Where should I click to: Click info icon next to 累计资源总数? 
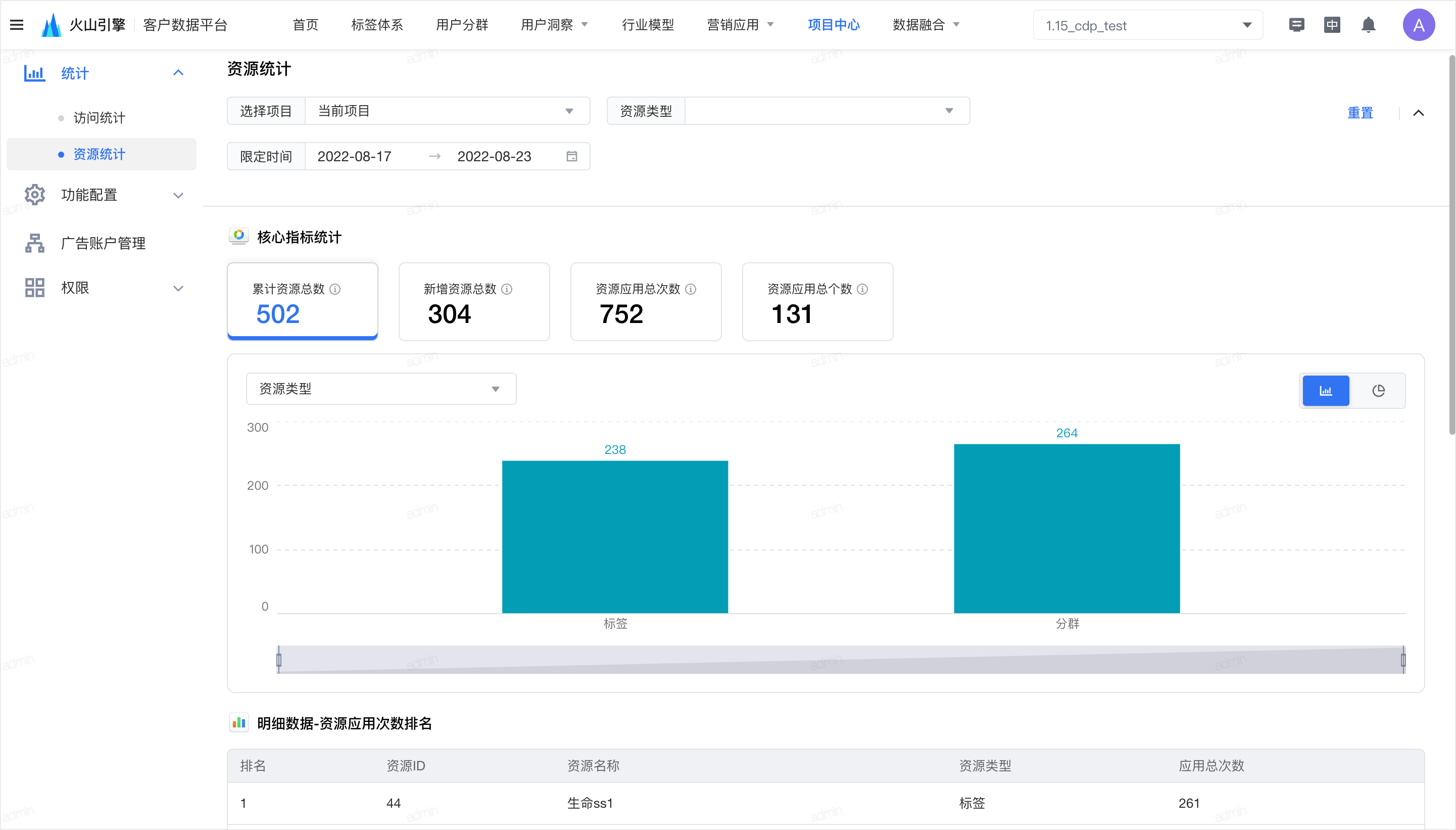335,289
